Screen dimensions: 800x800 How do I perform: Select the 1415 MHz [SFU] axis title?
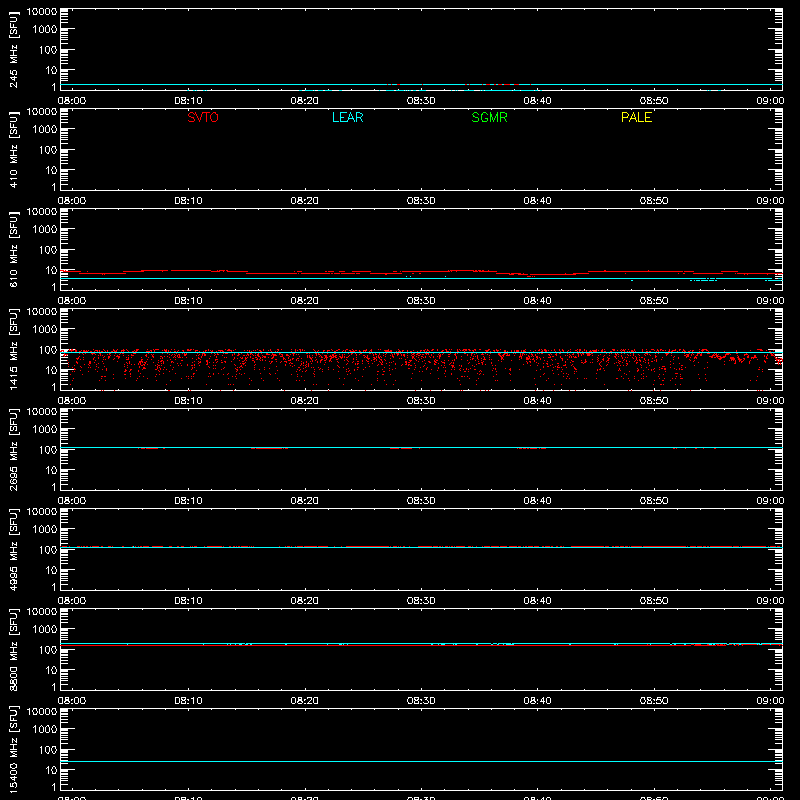(x=14, y=349)
